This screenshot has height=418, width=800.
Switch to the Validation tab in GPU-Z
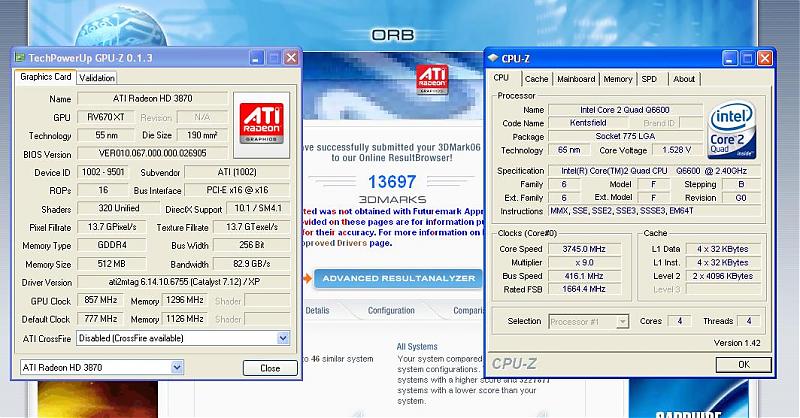[96, 78]
